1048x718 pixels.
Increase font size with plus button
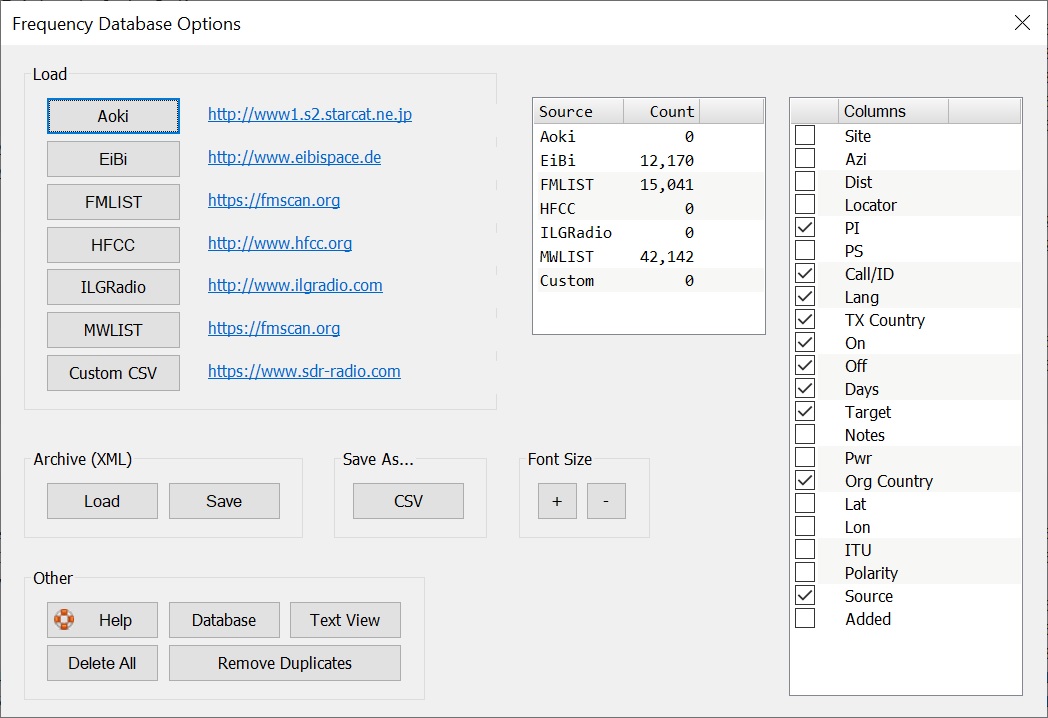[x=557, y=501]
